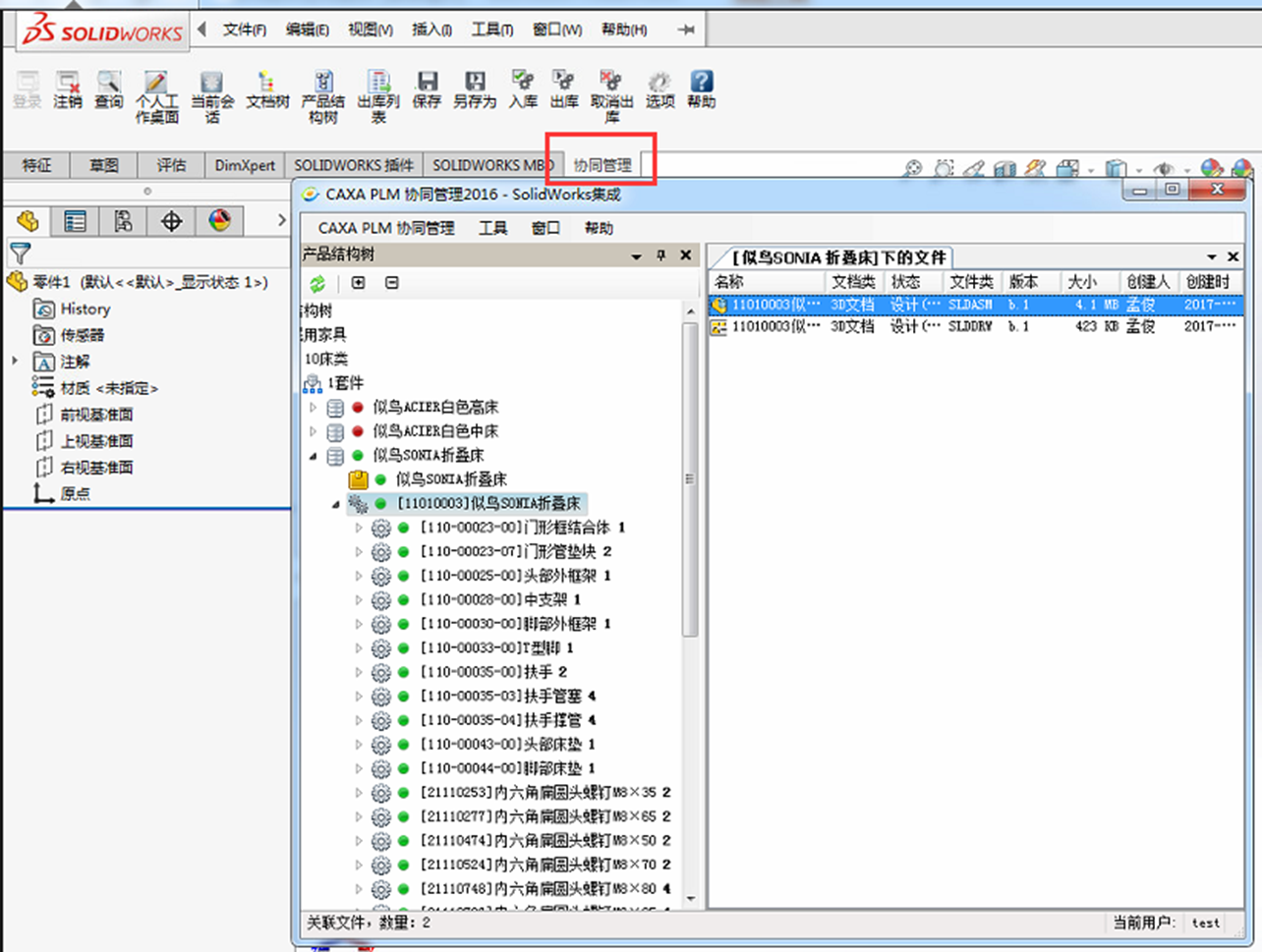Image resolution: width=1262 pixels, height=952 pixels.
Task: Select [21110253]内六角扁圆头螺钉M8×35 item
Action: tap(545, 792)
